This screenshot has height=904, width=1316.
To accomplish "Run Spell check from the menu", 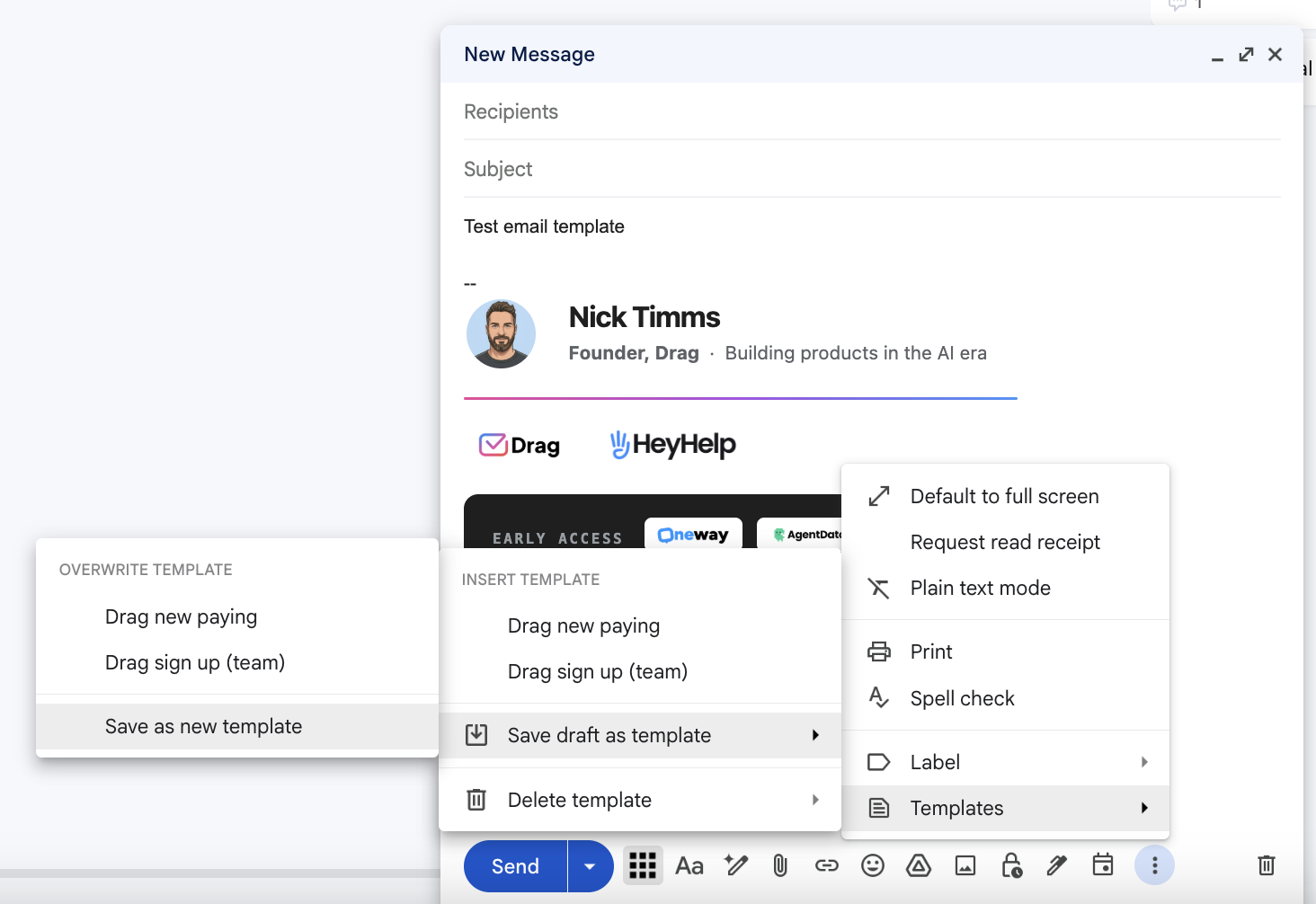I will tap(1005, 698).
